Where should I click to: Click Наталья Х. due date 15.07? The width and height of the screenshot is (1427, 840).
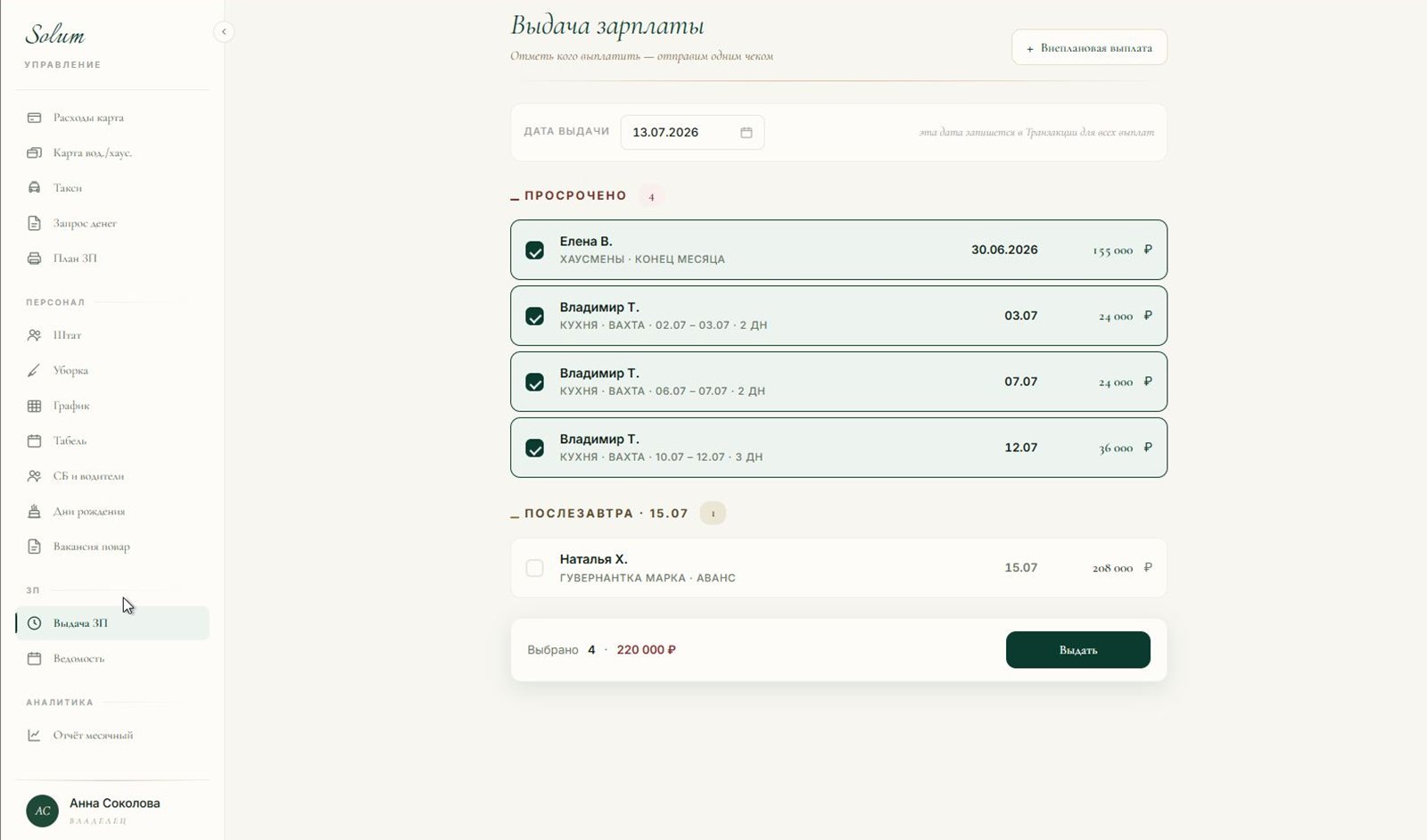point(1021,567)
